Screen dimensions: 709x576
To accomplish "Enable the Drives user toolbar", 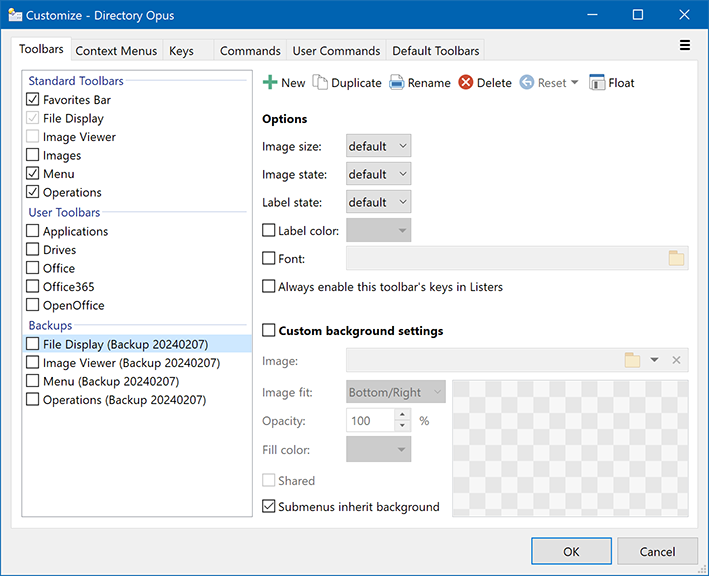I will pos(33,249).
